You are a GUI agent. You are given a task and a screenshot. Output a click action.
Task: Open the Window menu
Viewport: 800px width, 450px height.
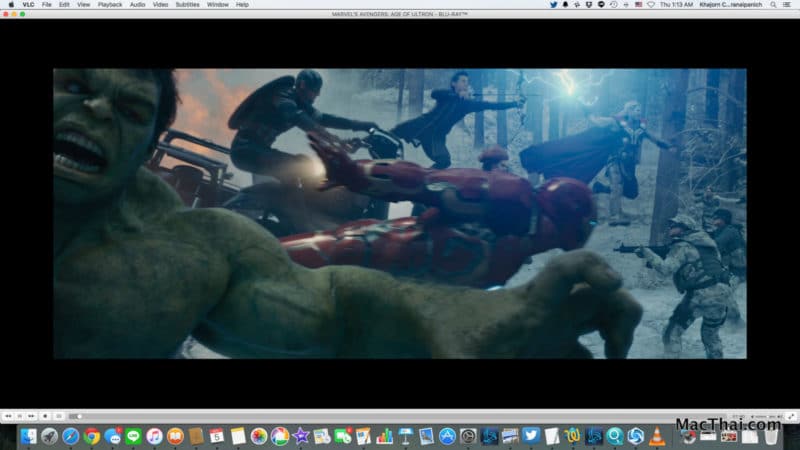(218, 5)
